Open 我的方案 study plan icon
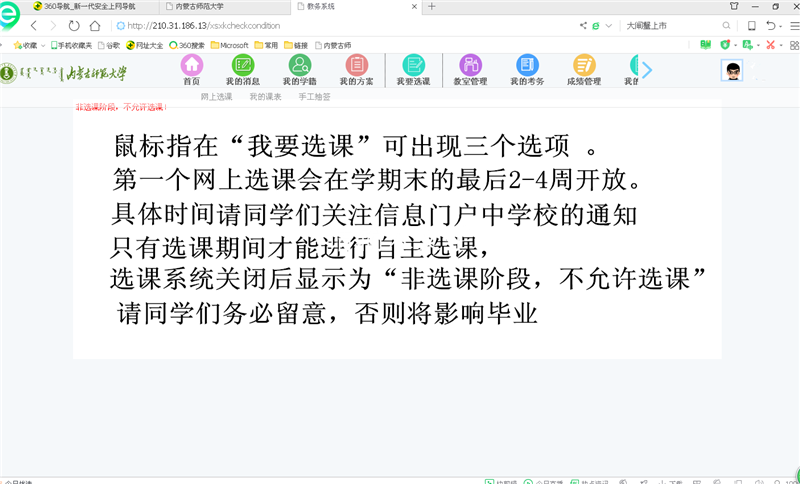Image resolution: width=800 pixels, height=484 pixels. [356, 66]
